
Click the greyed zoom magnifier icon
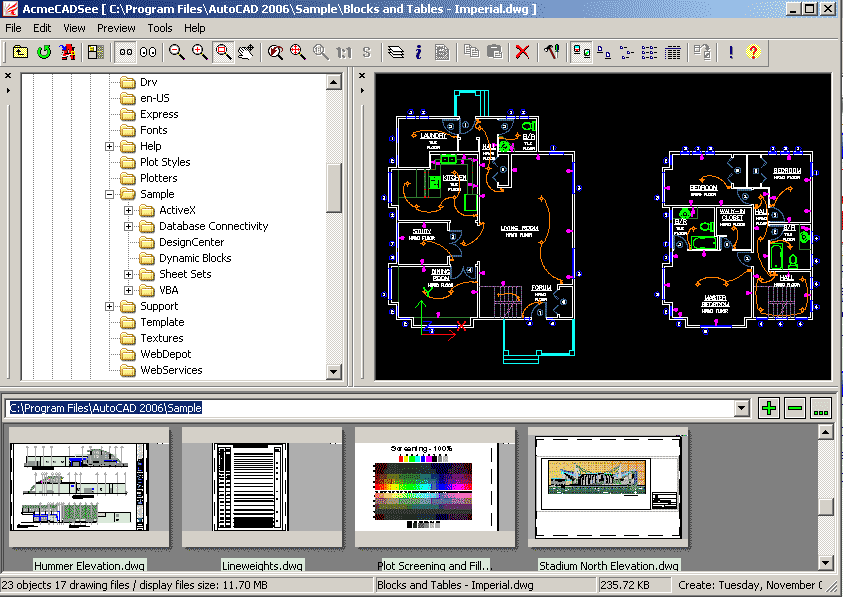321,52
